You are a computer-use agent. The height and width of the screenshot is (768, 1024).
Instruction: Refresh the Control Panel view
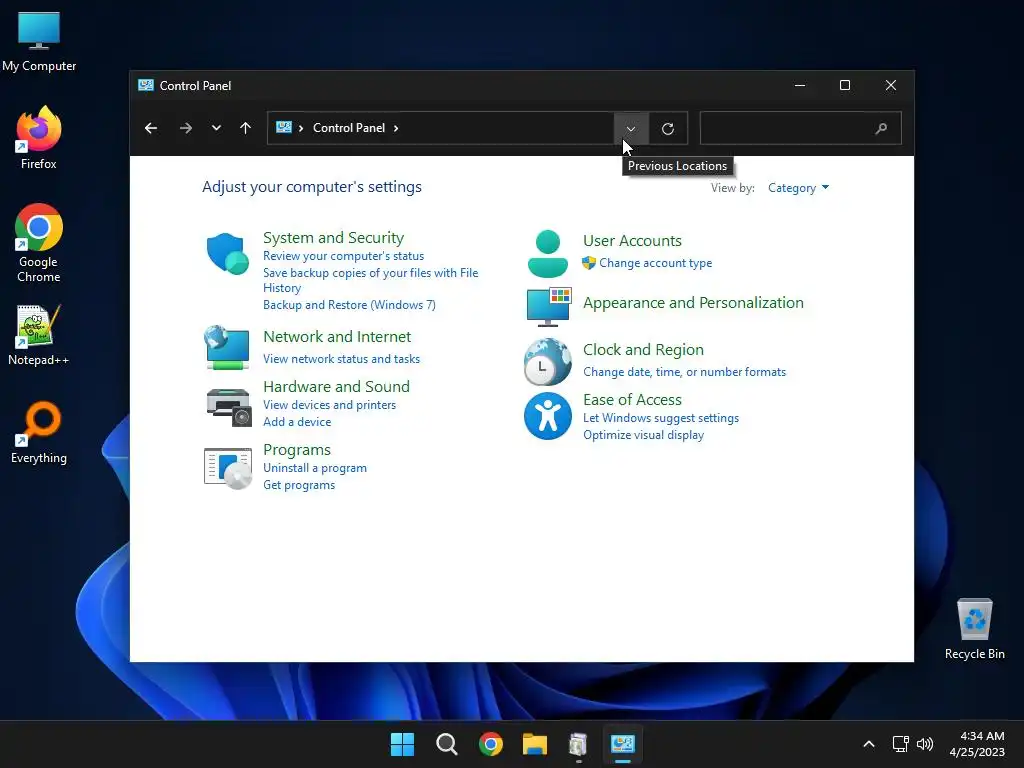click(667, 129)
